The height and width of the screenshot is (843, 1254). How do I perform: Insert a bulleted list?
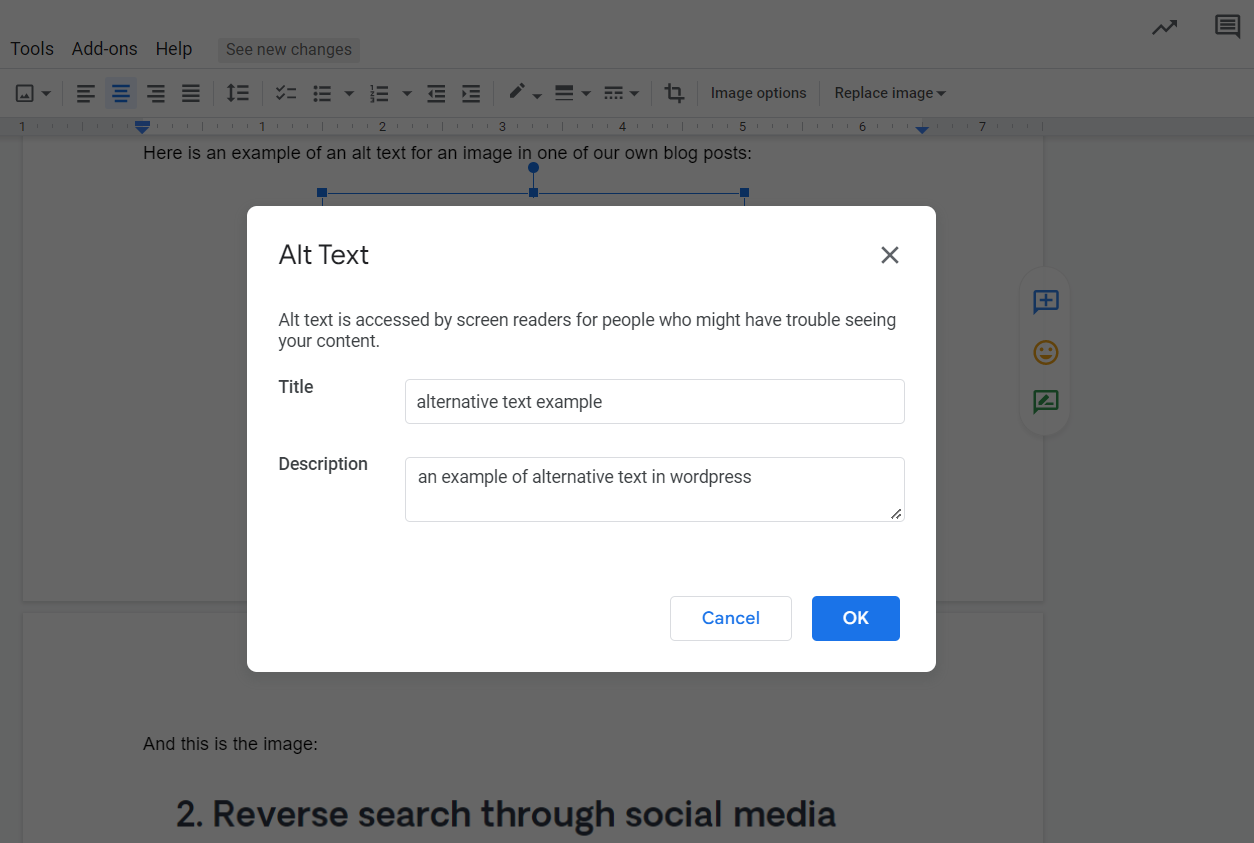coord(322,93)
